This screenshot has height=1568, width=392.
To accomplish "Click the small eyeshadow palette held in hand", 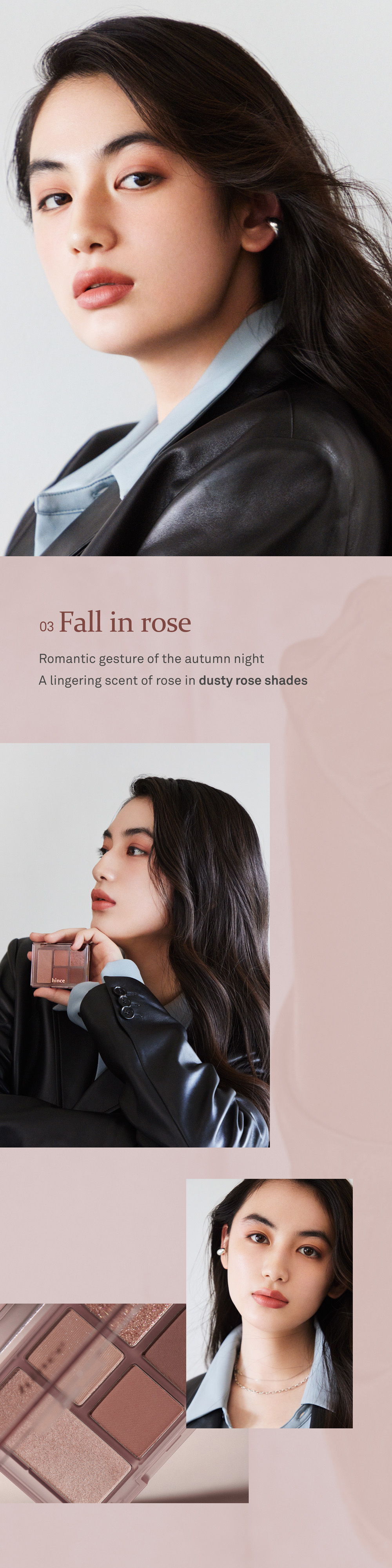I will coord(60,965).
